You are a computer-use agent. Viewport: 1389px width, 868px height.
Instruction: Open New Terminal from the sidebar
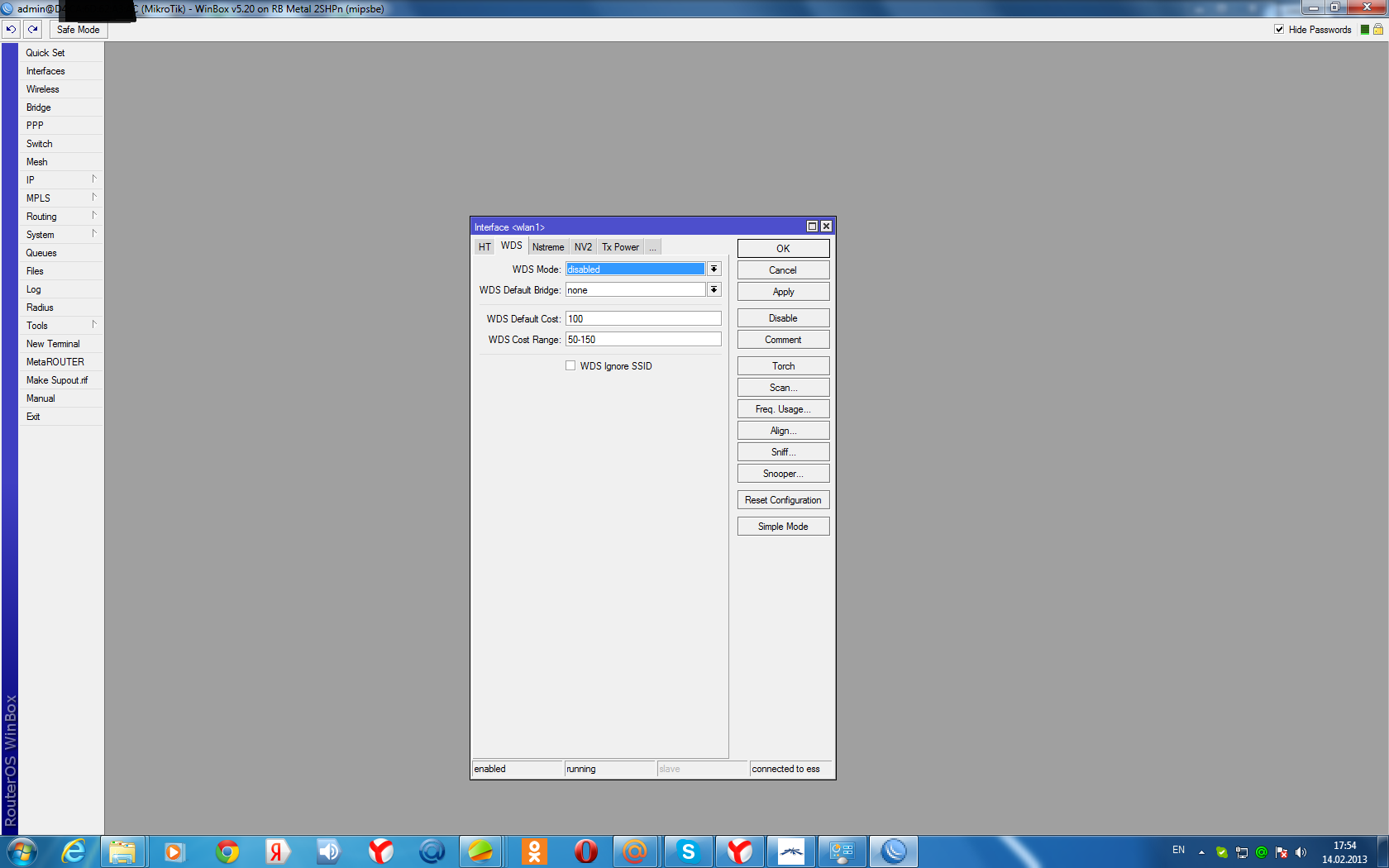[x=60, y=343]
